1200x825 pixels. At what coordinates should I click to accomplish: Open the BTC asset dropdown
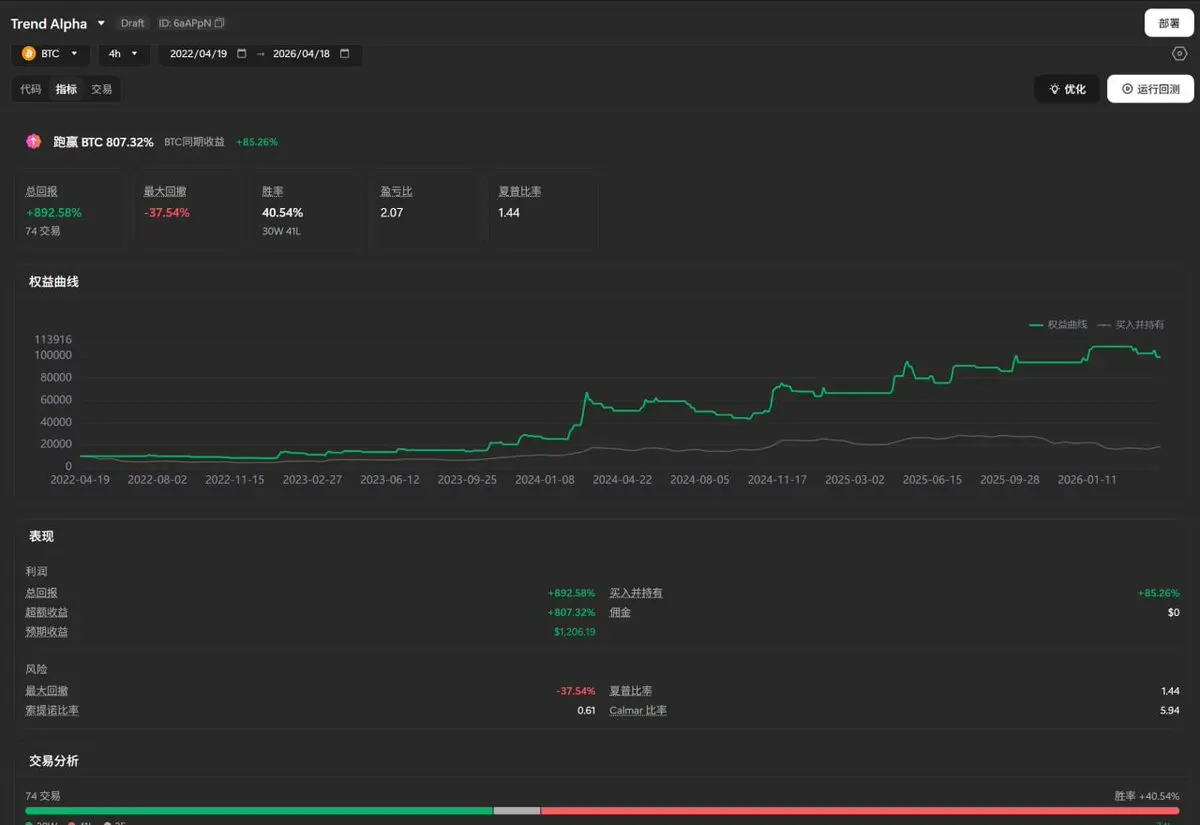point(73,54)
